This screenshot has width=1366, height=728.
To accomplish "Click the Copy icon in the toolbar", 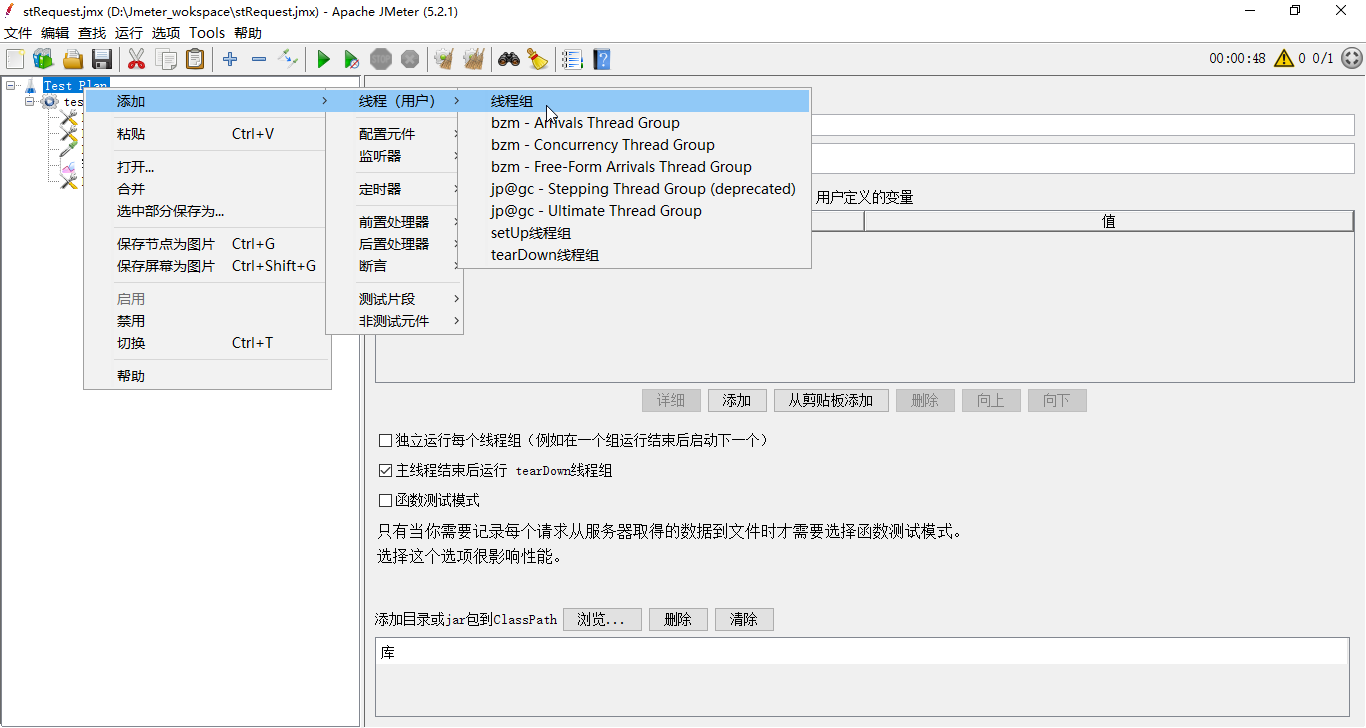I will click(x=166, y=59).
